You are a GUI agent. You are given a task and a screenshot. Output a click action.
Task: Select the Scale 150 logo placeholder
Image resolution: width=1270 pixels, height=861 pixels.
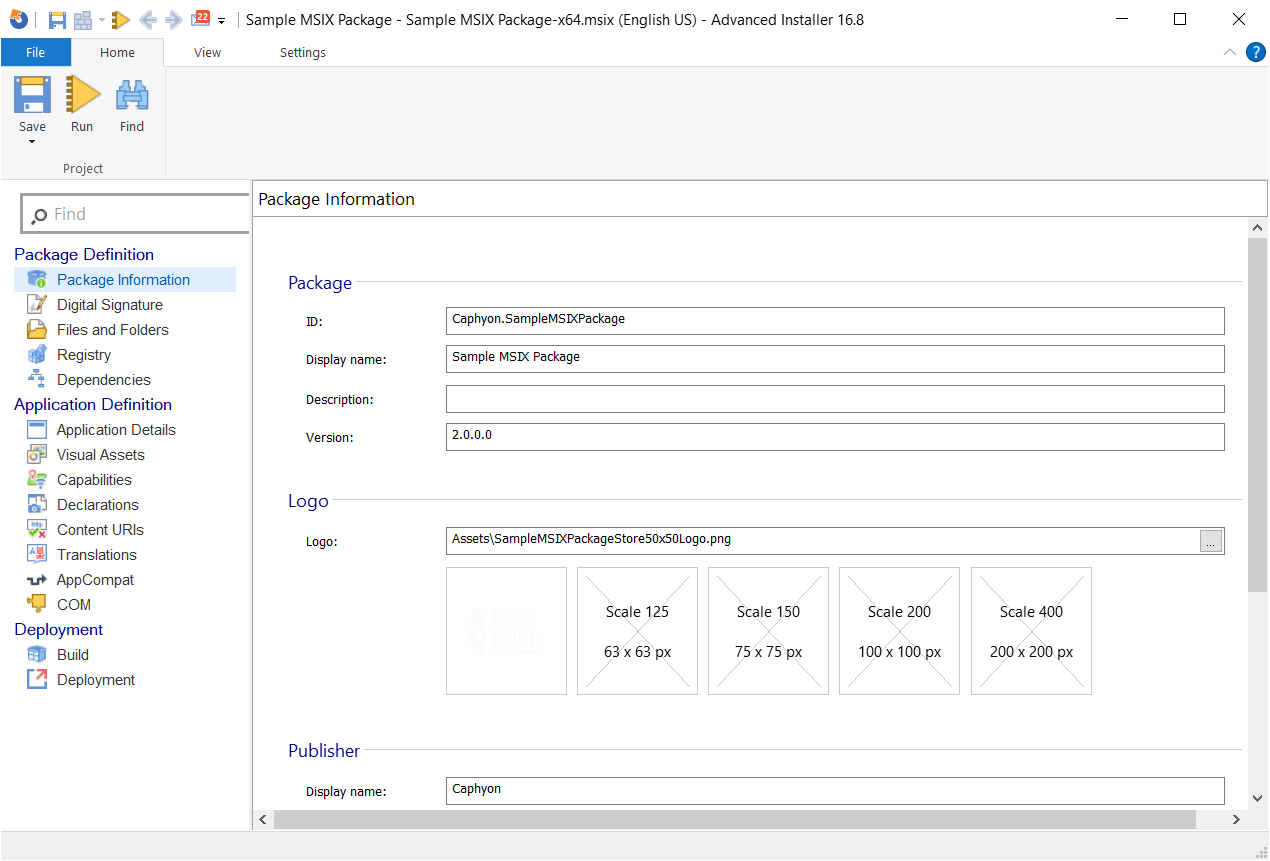point(768,631)
